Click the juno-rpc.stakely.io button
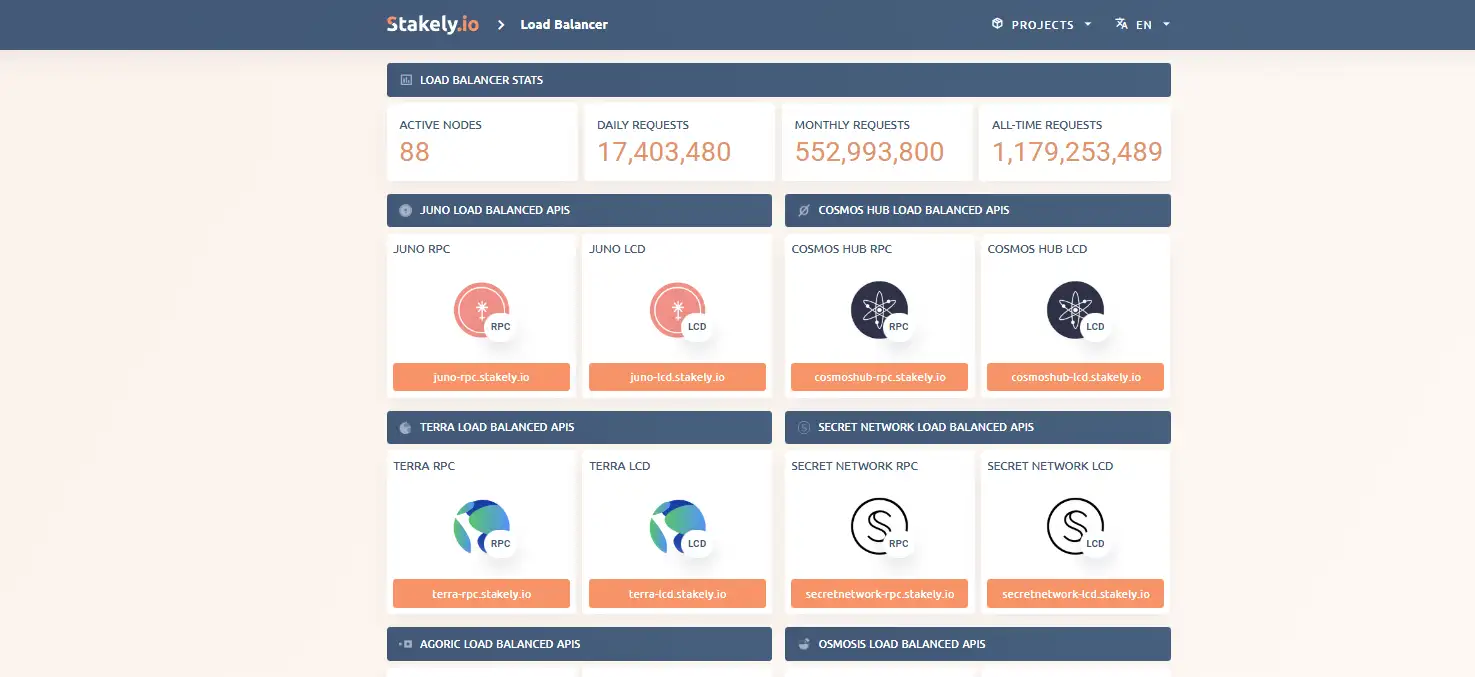1475x677 pixels. coord(481,377)
